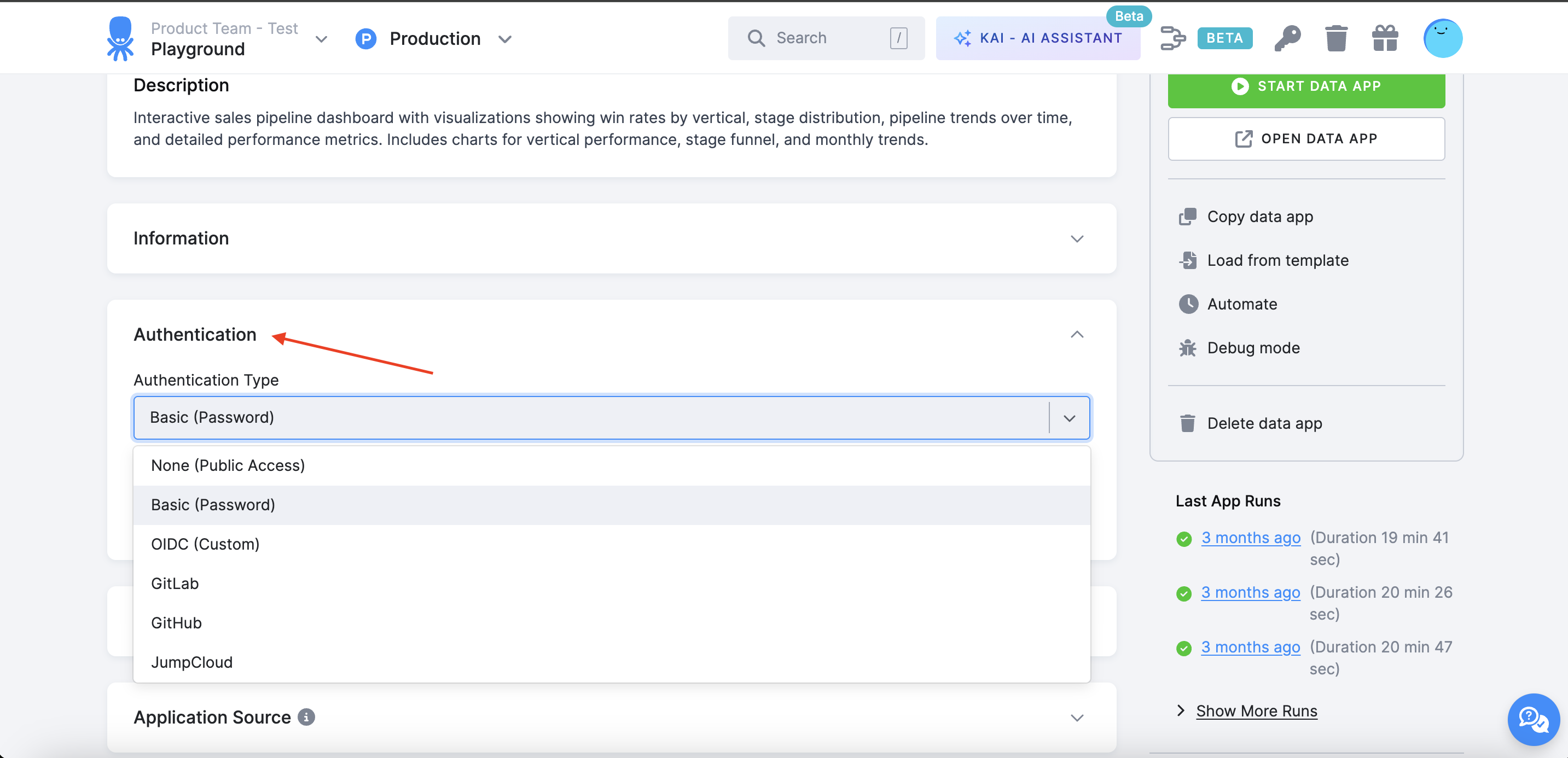Select OIDC (Custom) from the list
The width and height of the screenshot is (1568, 758).
tap(205, 543)
